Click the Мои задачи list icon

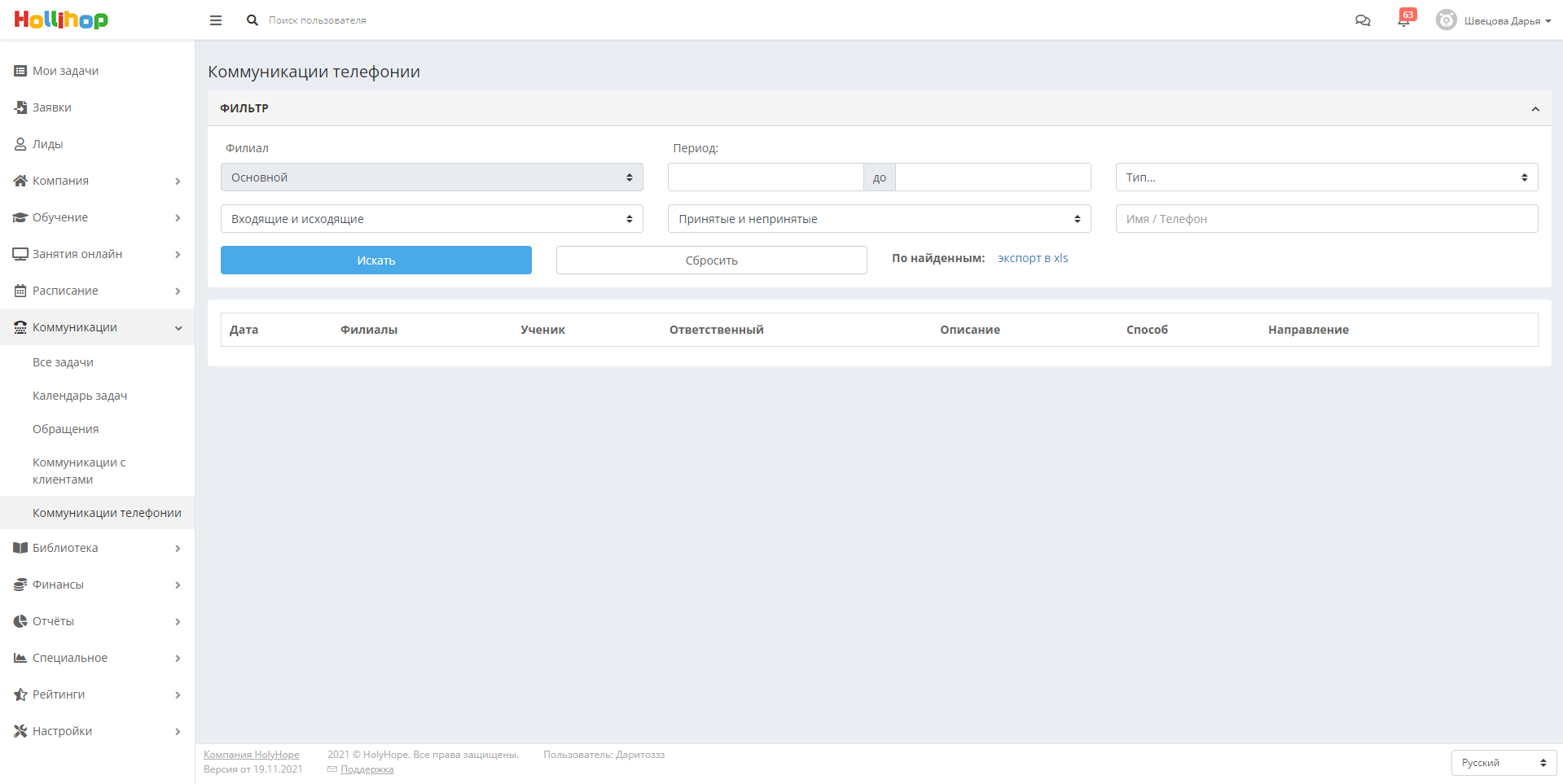click(x=20, y=71)
